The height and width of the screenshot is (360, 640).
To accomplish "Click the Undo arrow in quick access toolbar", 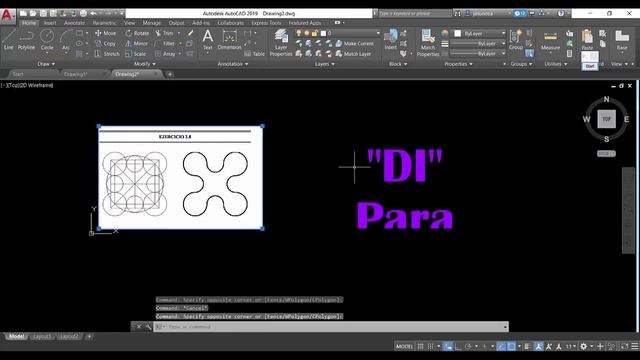I will point(93,13).
